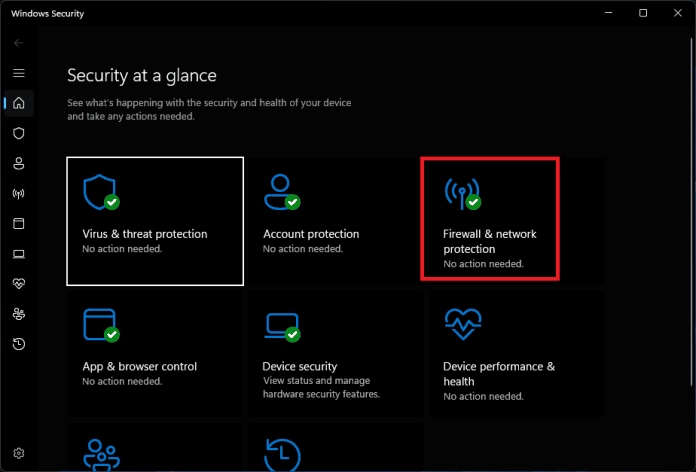Open Device performance & health heart sidebar icon
This screenshot has width=696, height=472.
click(18, 284)
